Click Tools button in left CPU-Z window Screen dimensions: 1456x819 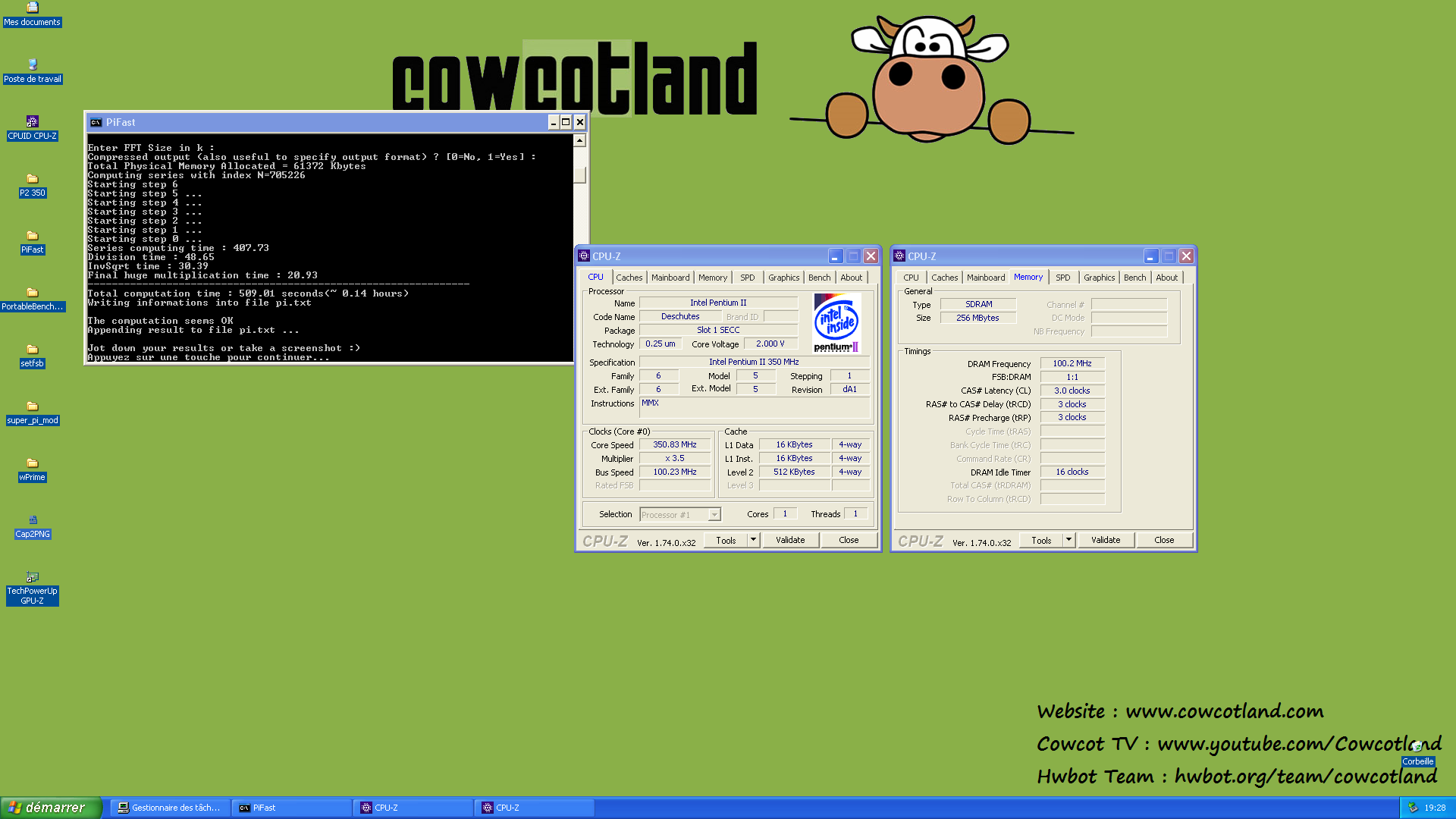coord(726,540)
